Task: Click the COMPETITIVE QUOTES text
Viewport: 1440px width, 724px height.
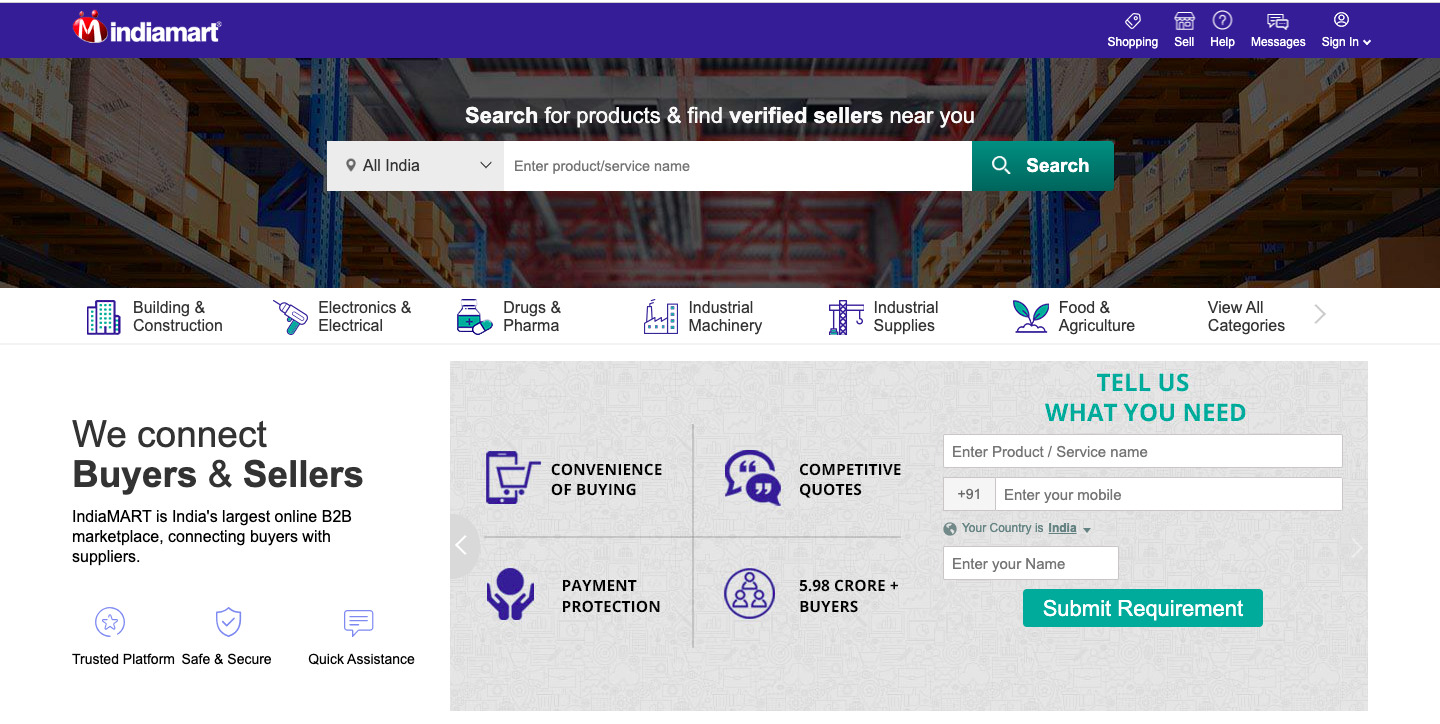Action: 850,479
